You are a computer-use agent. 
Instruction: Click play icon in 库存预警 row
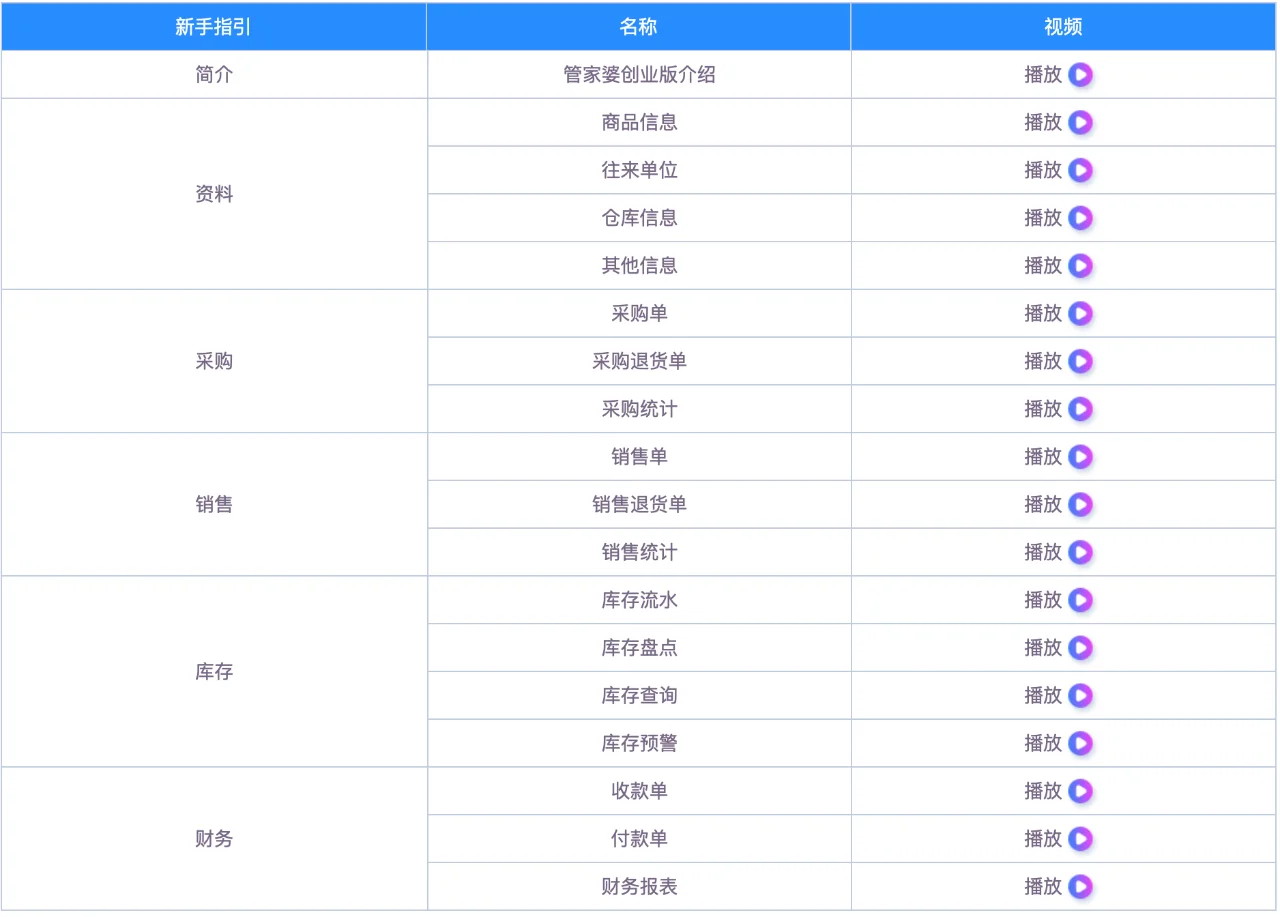[1080, 744]
